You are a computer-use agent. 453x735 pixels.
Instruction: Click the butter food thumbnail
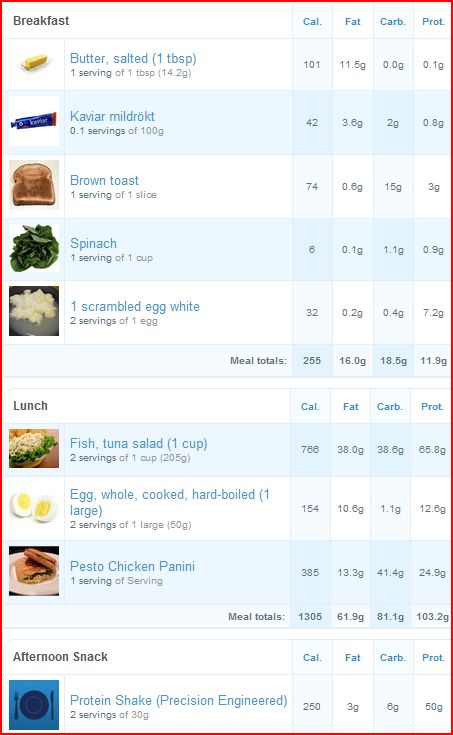[34, 63]
